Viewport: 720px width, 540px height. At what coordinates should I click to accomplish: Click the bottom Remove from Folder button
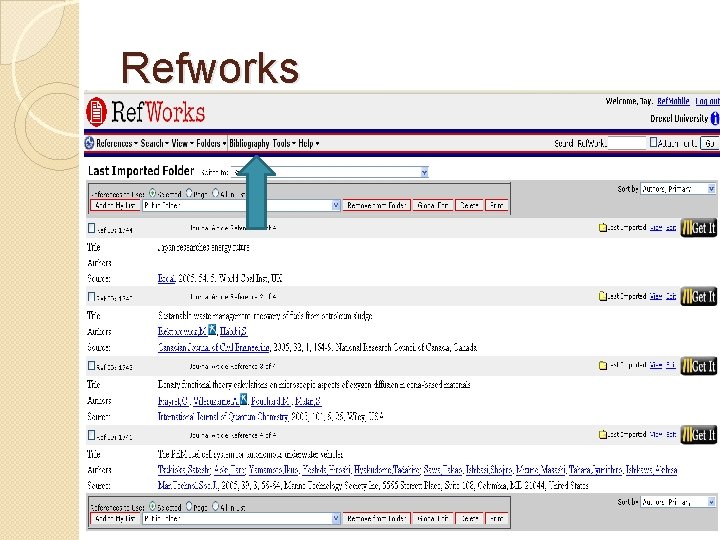click(377, 518)
